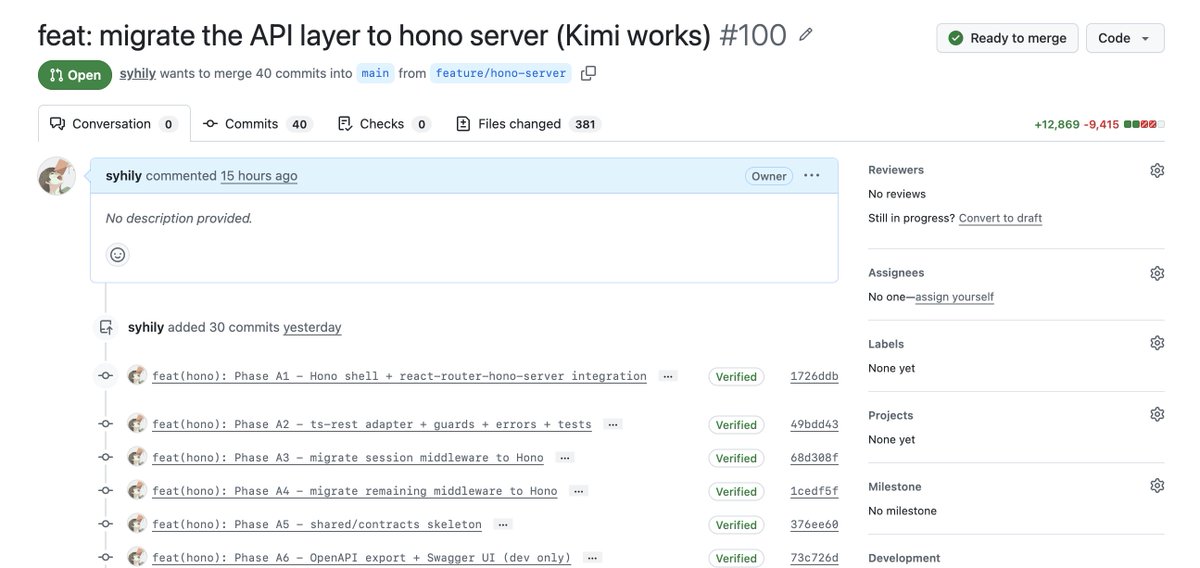Open the feature/hono-server branch link

(x=501, y=73)
